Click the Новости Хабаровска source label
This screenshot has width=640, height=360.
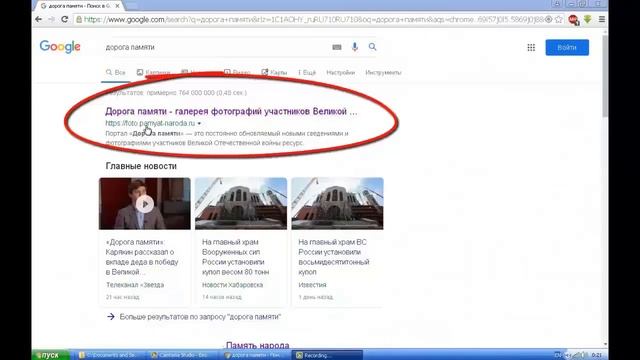tap(232, 285)
